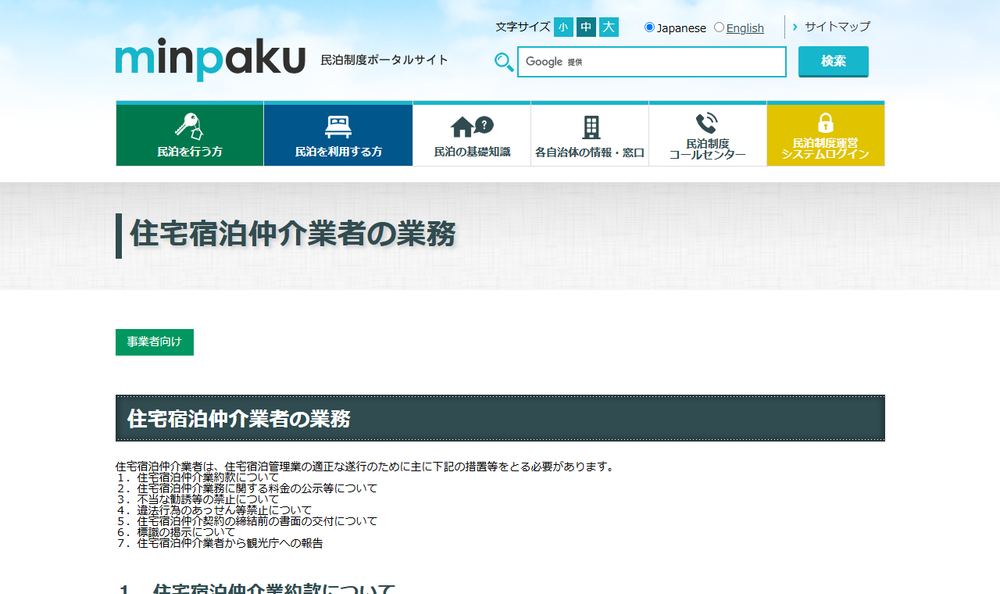The width and height of the screenshot is (1000, 594).
Task: Click the dark section header 住宅宿泊仲介業者の業務
Action: [500, 419]
